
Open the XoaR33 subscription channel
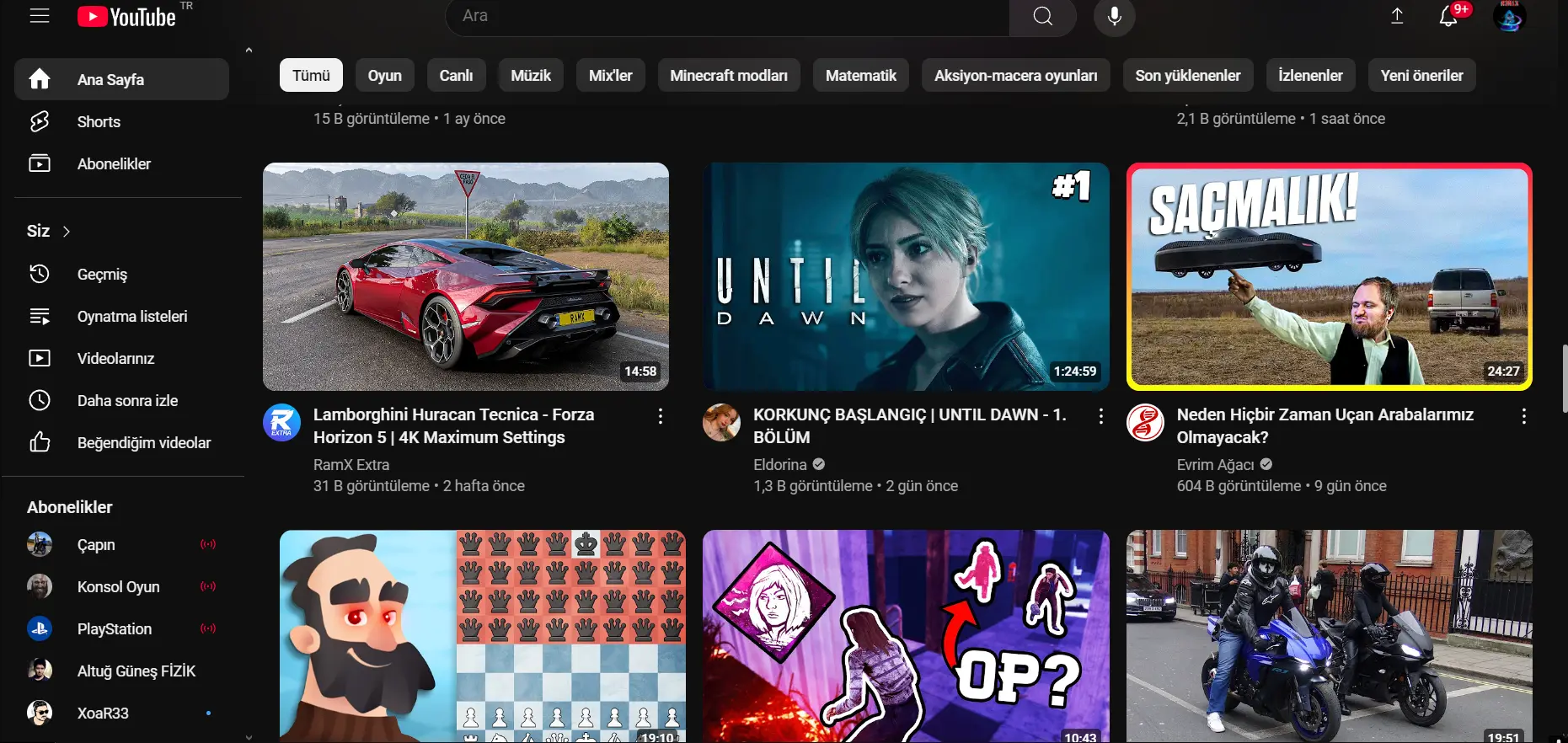[121, 713]
